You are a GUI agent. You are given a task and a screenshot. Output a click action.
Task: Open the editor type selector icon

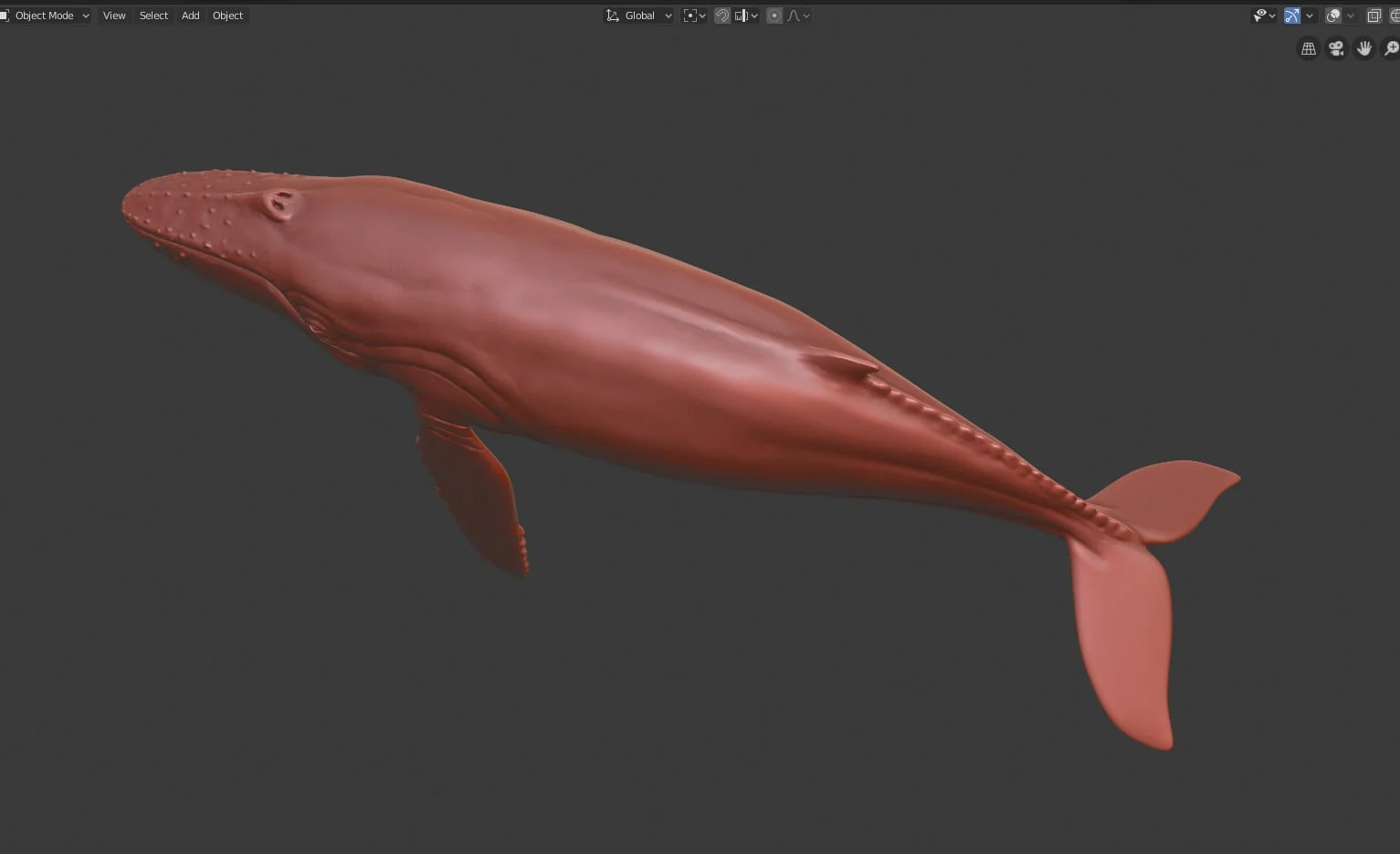(6, 16)
